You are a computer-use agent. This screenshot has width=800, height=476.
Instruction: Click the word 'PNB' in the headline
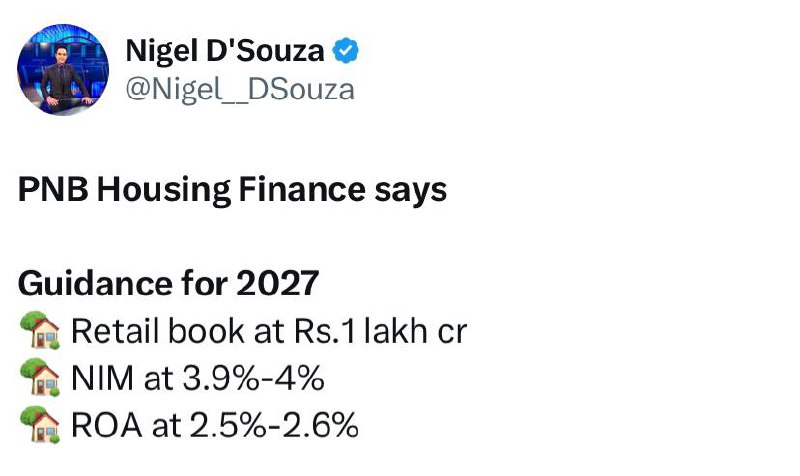[53, 189]
